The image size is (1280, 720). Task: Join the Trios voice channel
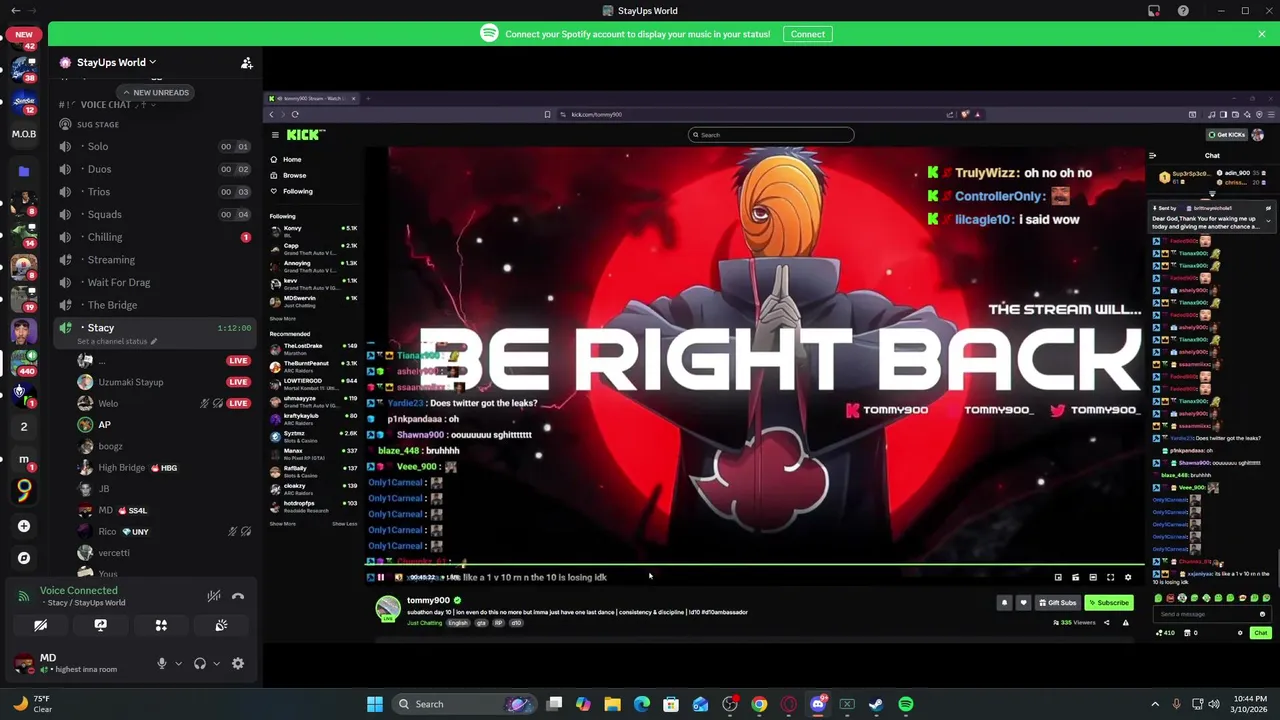[x=155, y=191]
